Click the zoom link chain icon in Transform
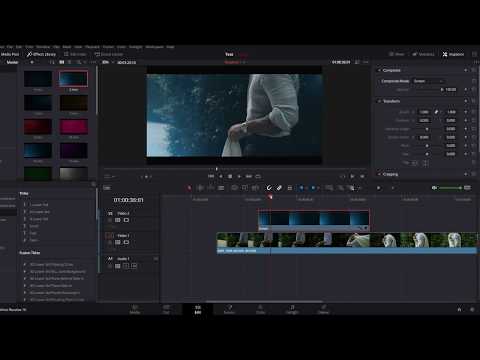Viewport: 480px width, 360px height. pyautogui.click(x=436, y=112)
